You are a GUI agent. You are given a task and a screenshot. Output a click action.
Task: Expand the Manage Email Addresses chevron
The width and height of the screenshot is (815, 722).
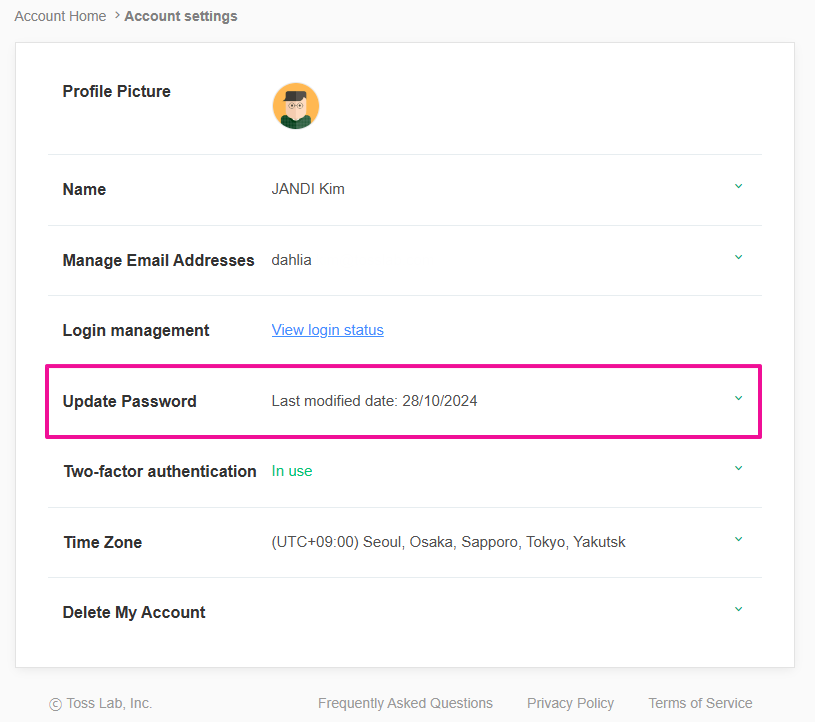click(738, 258)
